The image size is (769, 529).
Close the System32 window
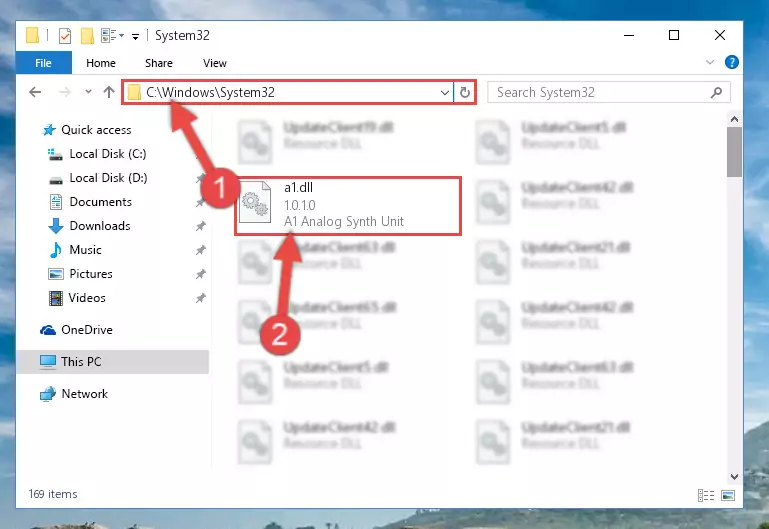point(719,35)
